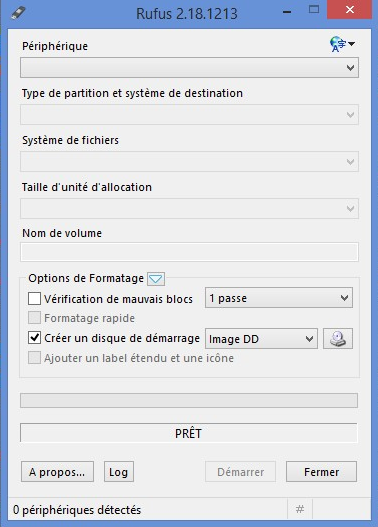The height and width of the screenshot is (527, 378).
Task: Toggle the Formatage rapide checkbox
Action: coord(34,318)
